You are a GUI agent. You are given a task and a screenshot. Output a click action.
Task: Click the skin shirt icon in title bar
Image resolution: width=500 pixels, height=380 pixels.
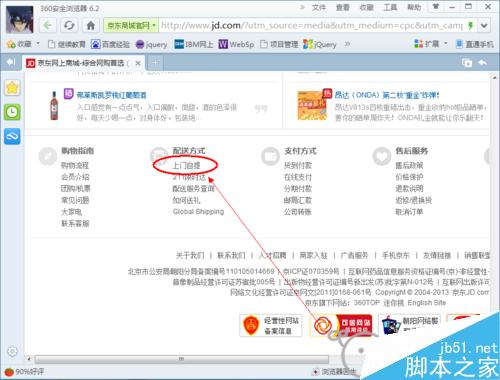[436, 6]
